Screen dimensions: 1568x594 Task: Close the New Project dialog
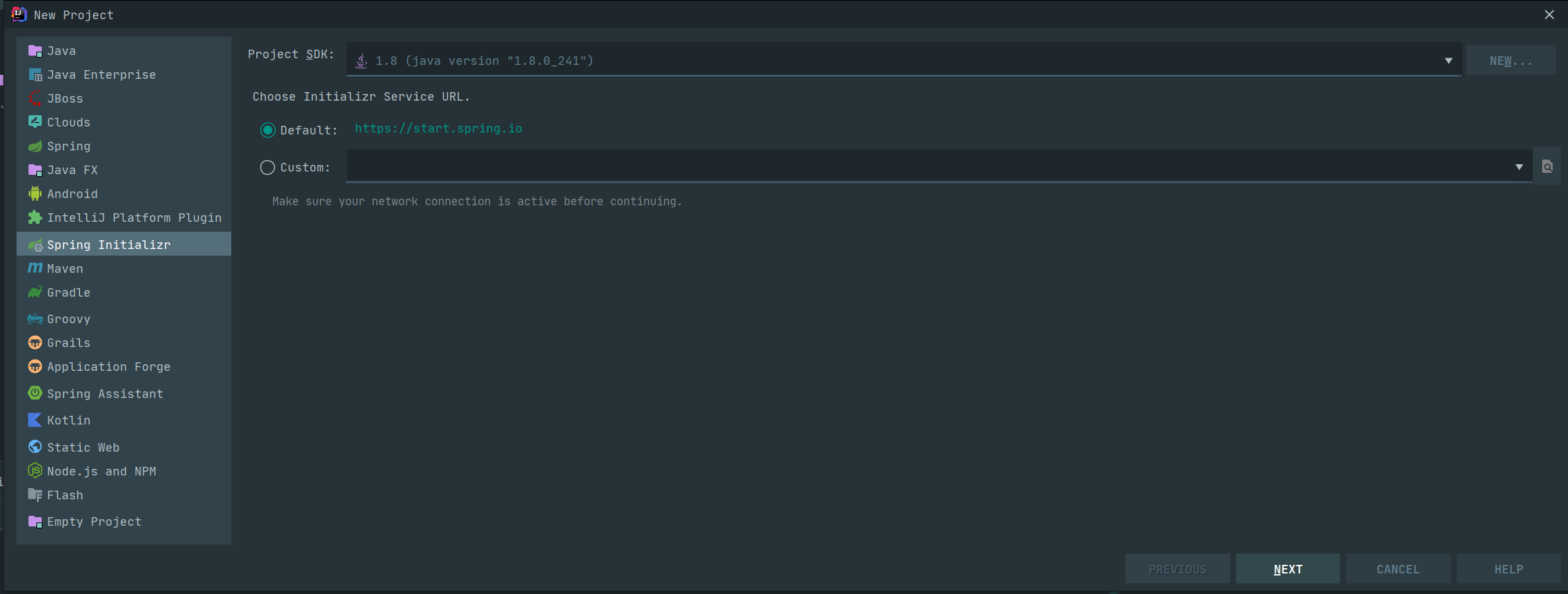pos(1549,15)
